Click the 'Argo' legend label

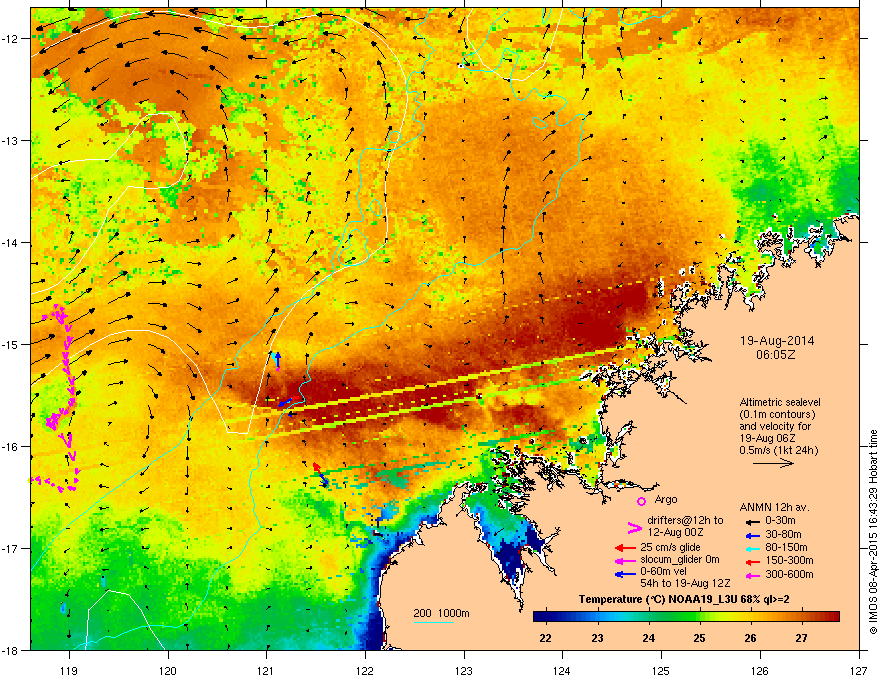click(x=666, y=499)
